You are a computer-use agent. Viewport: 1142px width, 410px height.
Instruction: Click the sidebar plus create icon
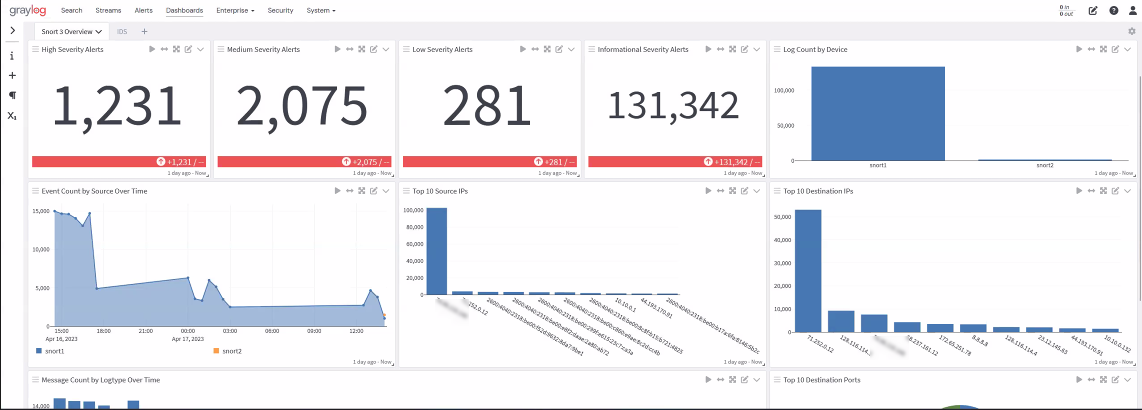coord(12,76)
